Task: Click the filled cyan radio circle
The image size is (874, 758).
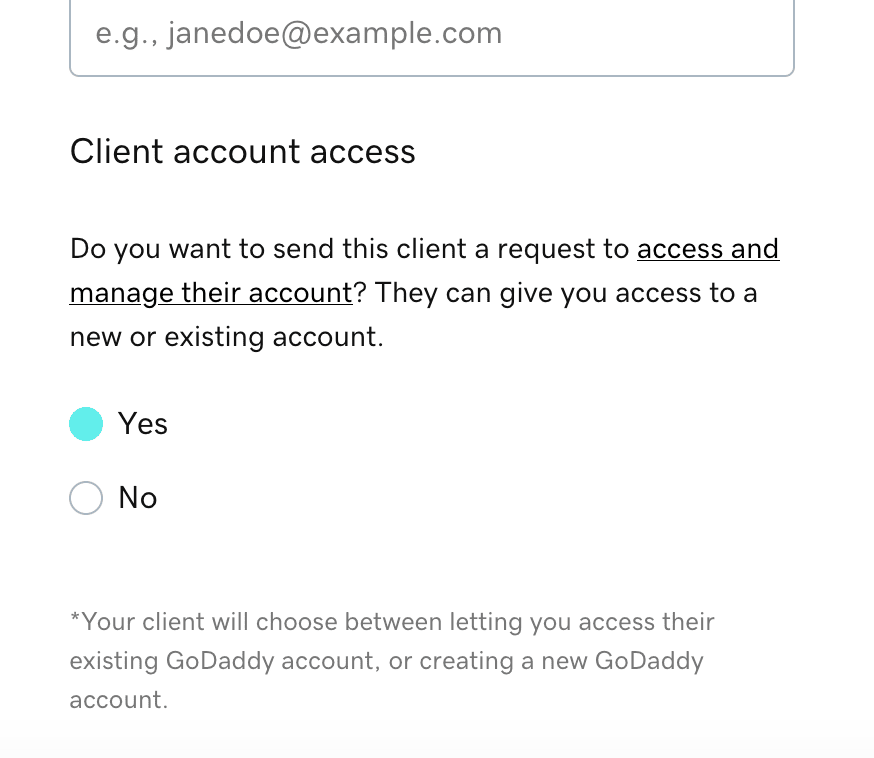Action: pos(86,424)
